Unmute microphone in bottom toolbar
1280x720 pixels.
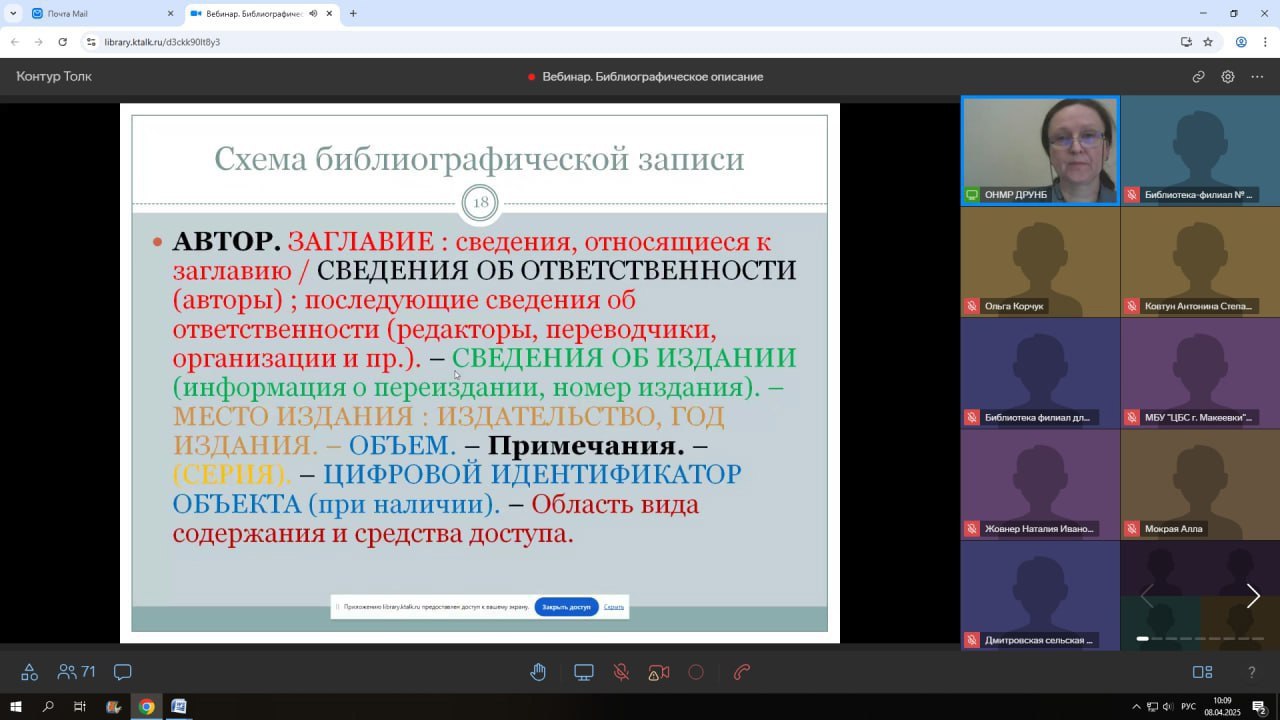[x=621, y=672]
